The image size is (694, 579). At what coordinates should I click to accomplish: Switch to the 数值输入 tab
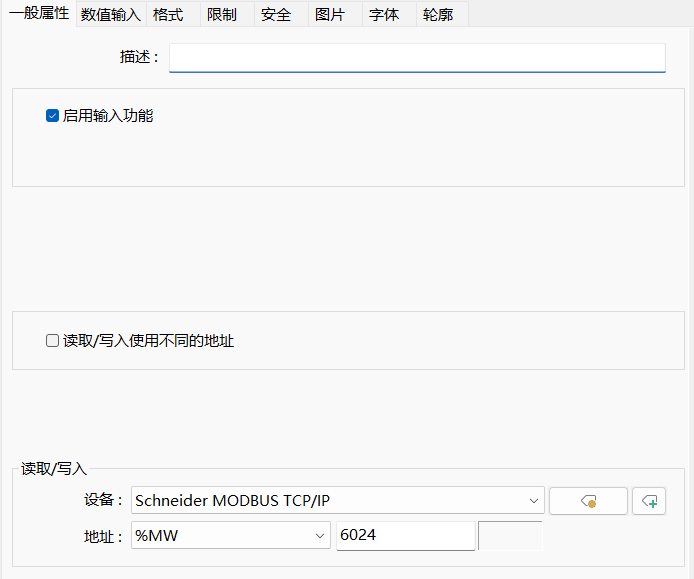click(111, 15)
